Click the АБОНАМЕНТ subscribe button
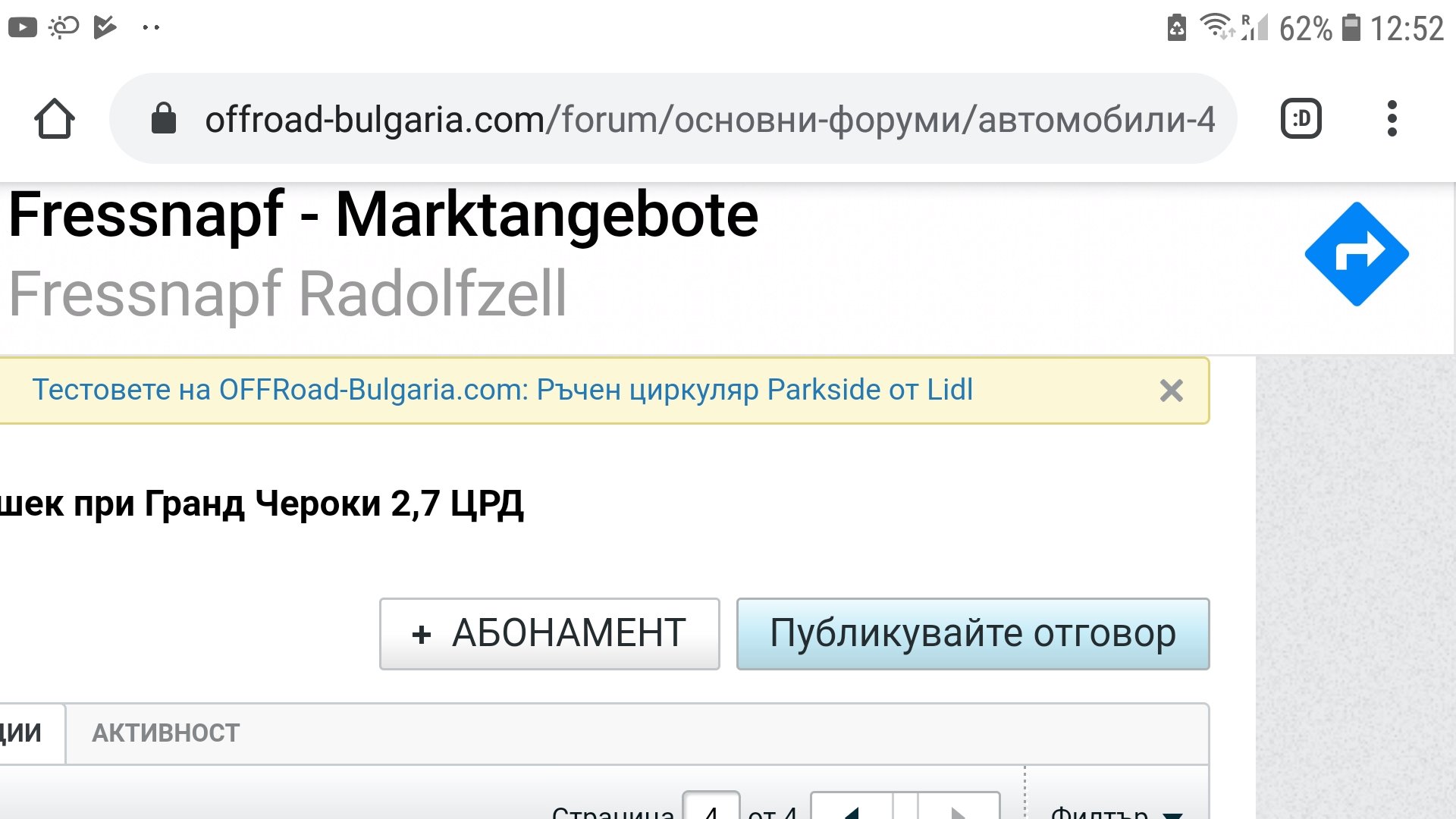This screenshot has height=819, width=1456. pyautogui.click(x=549, y=634)
